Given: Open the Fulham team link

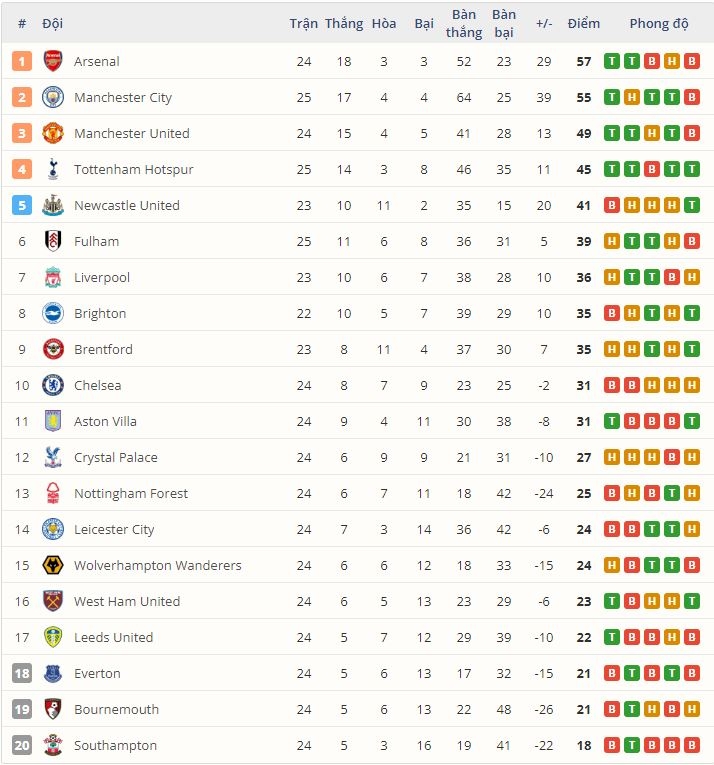Looking at the screenshot, I should coord(96,241).
